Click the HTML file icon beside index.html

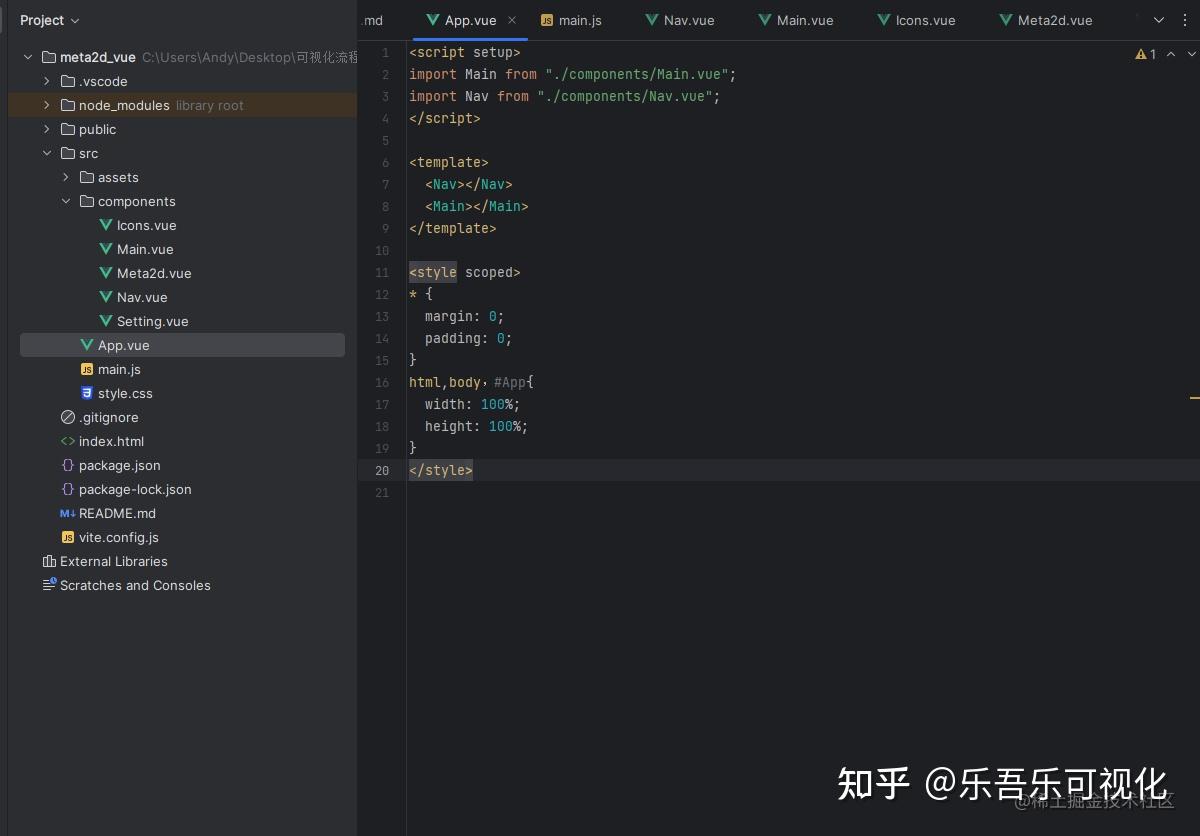[66, 441]
